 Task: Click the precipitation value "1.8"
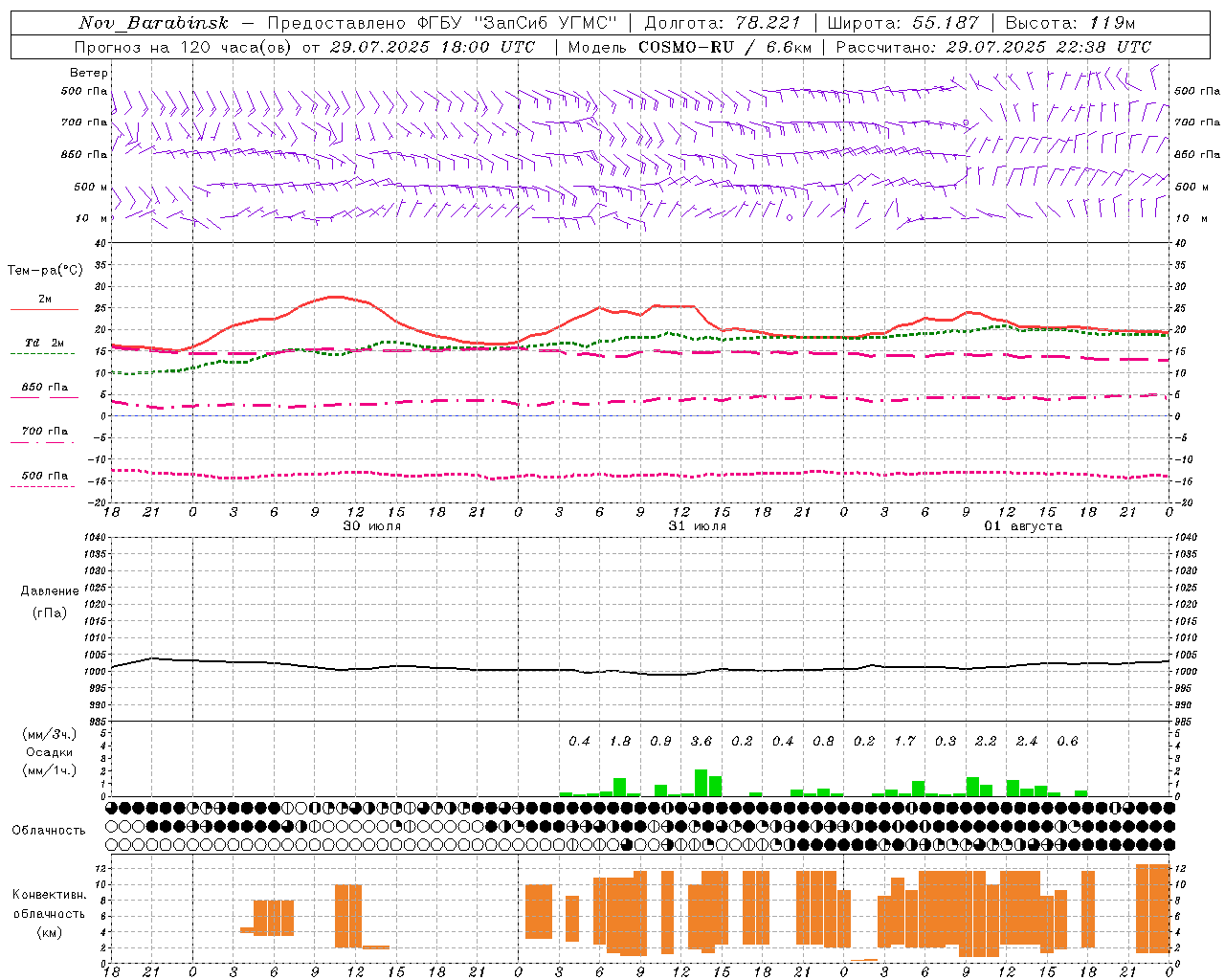point(620,742)
